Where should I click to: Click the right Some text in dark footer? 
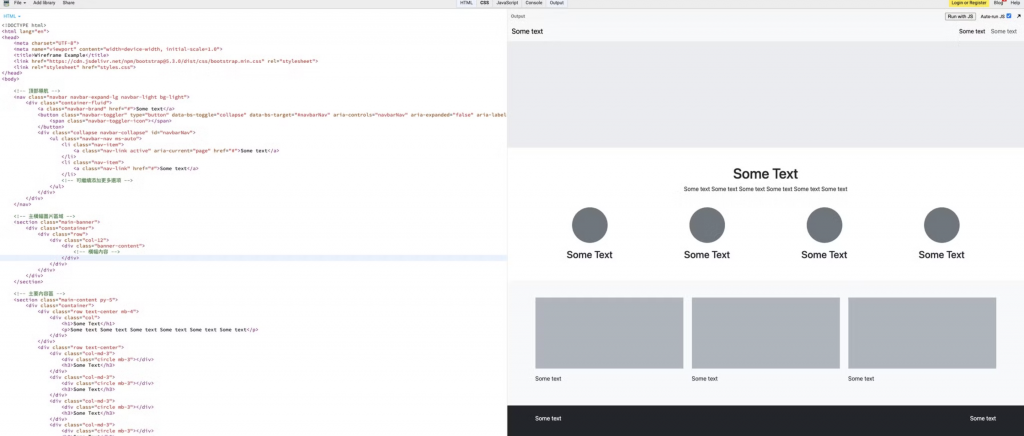[x=983, y=418]
